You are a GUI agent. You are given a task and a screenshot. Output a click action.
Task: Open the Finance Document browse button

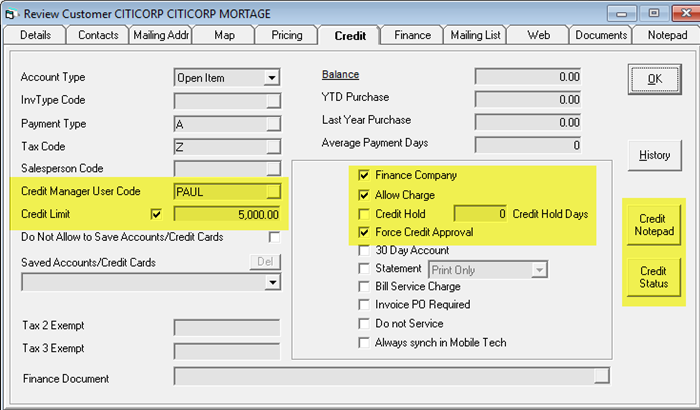coord(601,376)
